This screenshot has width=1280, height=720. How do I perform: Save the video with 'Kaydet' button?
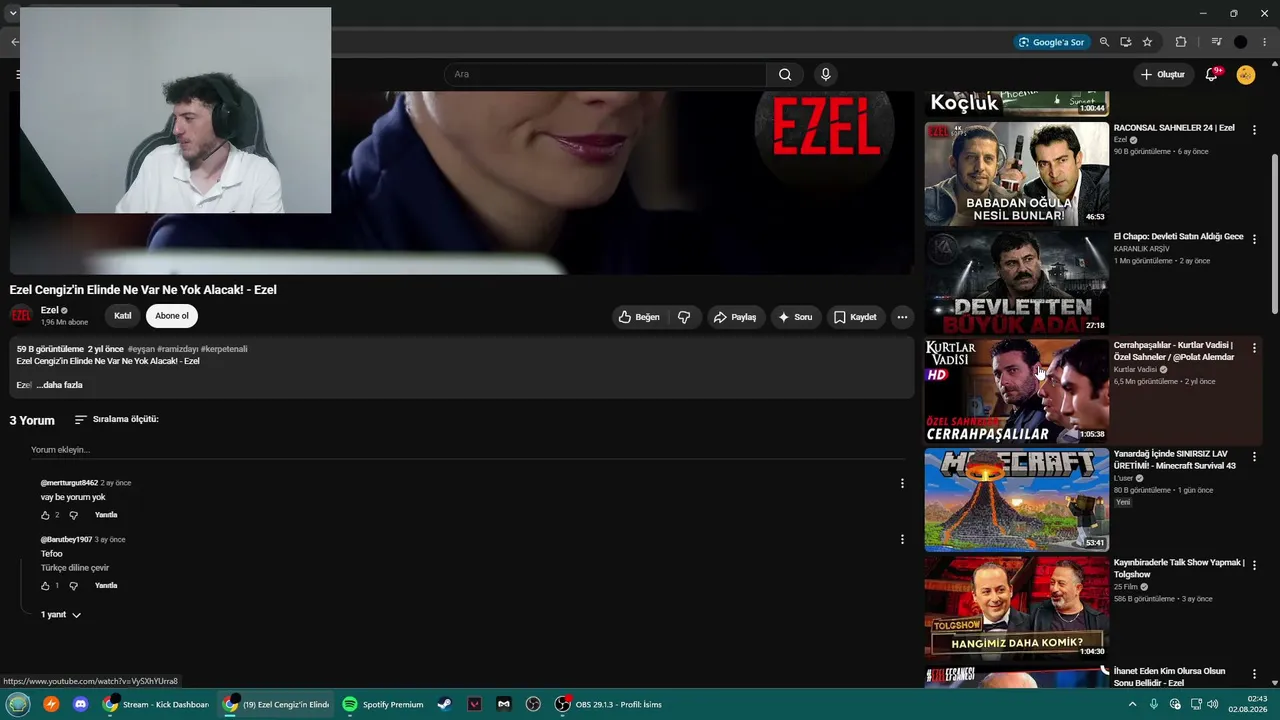[x=855, y=317]
